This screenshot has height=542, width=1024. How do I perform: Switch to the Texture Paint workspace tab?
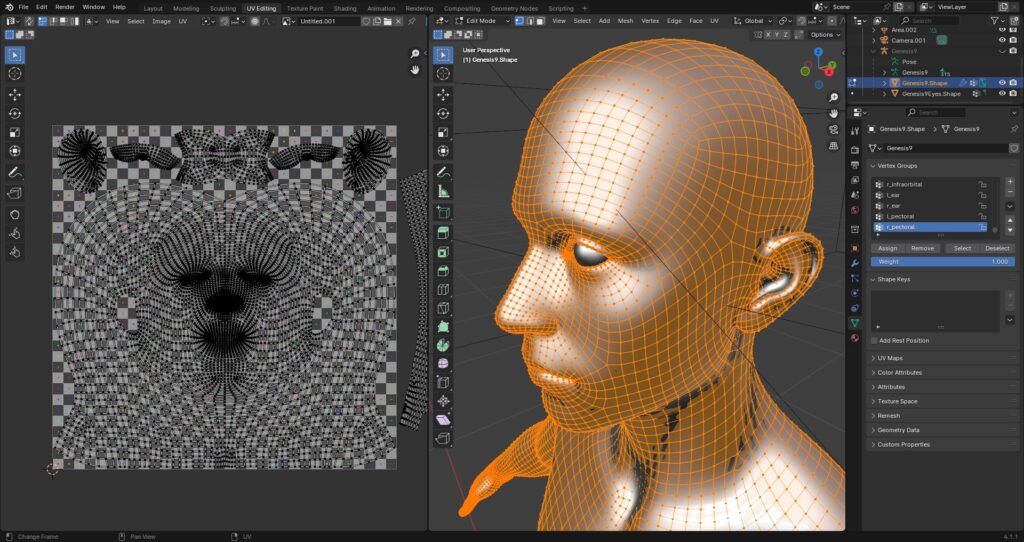coord(305,8)
